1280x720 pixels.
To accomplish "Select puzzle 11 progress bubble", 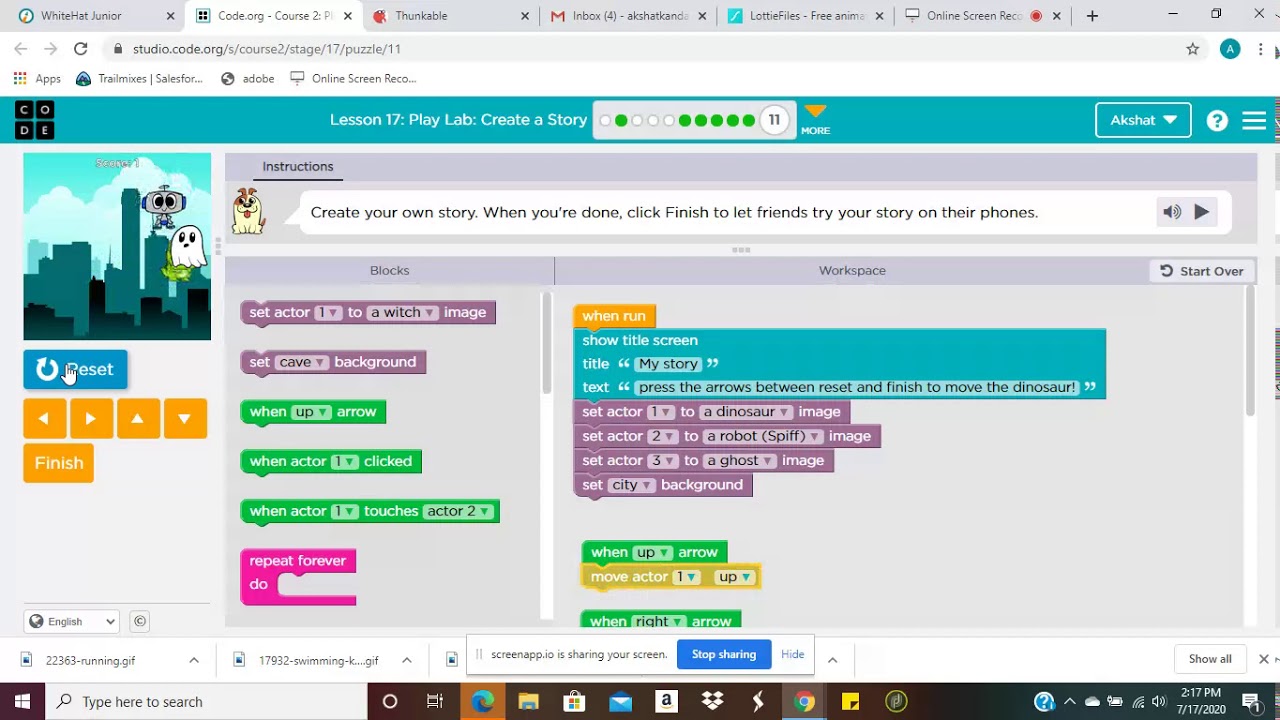I will [774, 120].
